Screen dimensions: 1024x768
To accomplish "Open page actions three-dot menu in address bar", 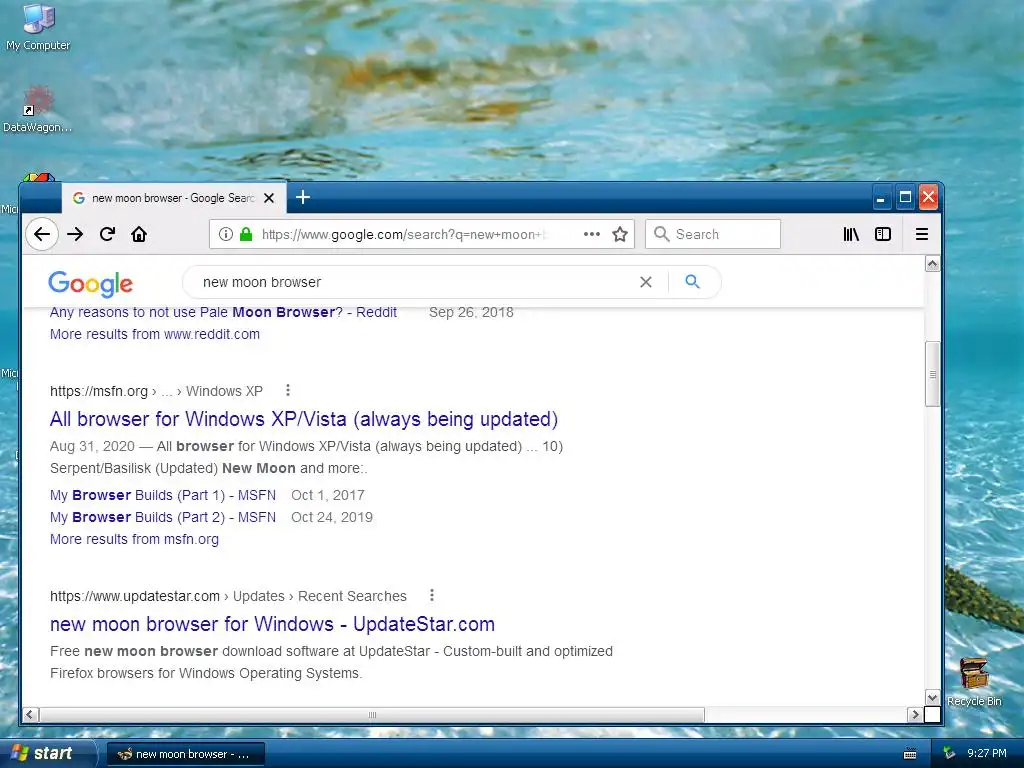I will click(x=592, y=234).
